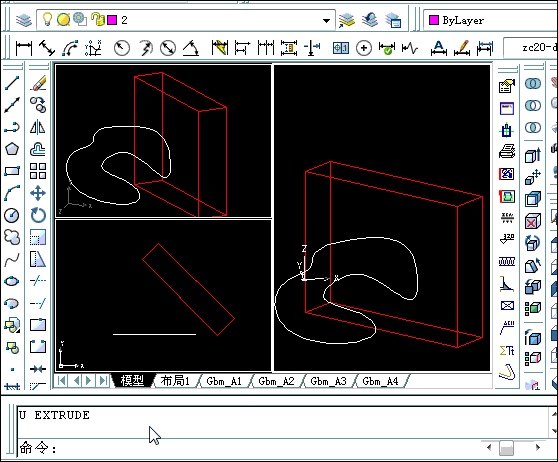
Task: Jump to last layout tab arrow
Action: click(103, 381)
